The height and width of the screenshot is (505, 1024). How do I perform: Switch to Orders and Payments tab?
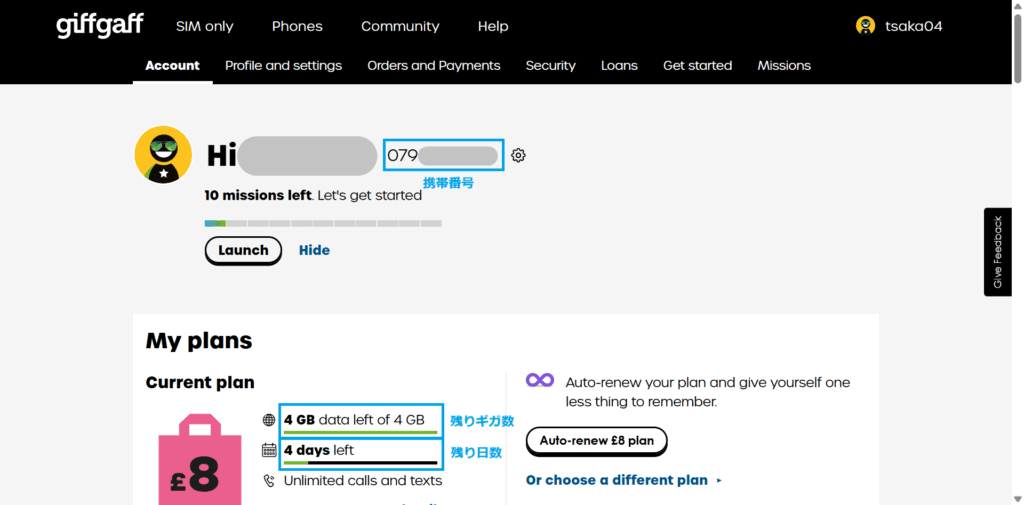[434, 65]
